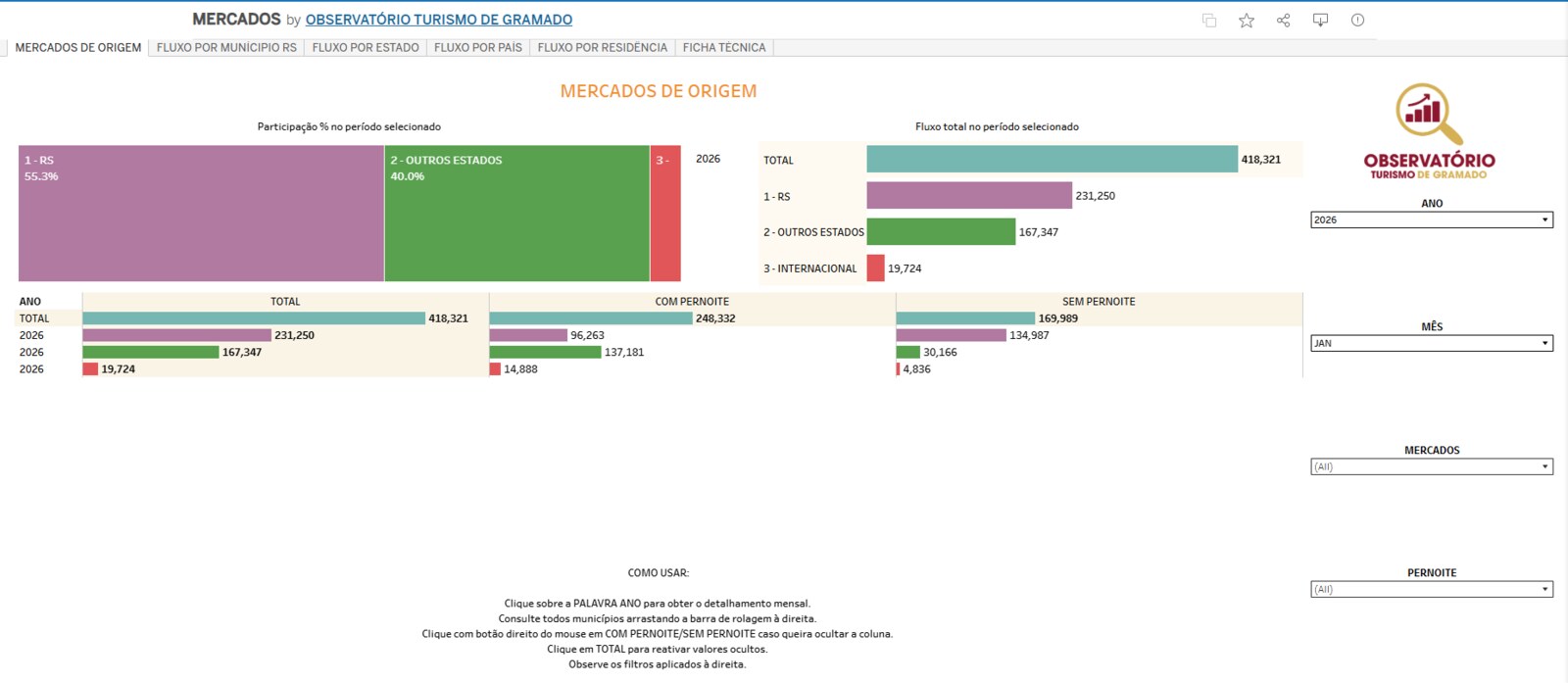Click 'Participação % no período selecionado' title

(349, 126)
